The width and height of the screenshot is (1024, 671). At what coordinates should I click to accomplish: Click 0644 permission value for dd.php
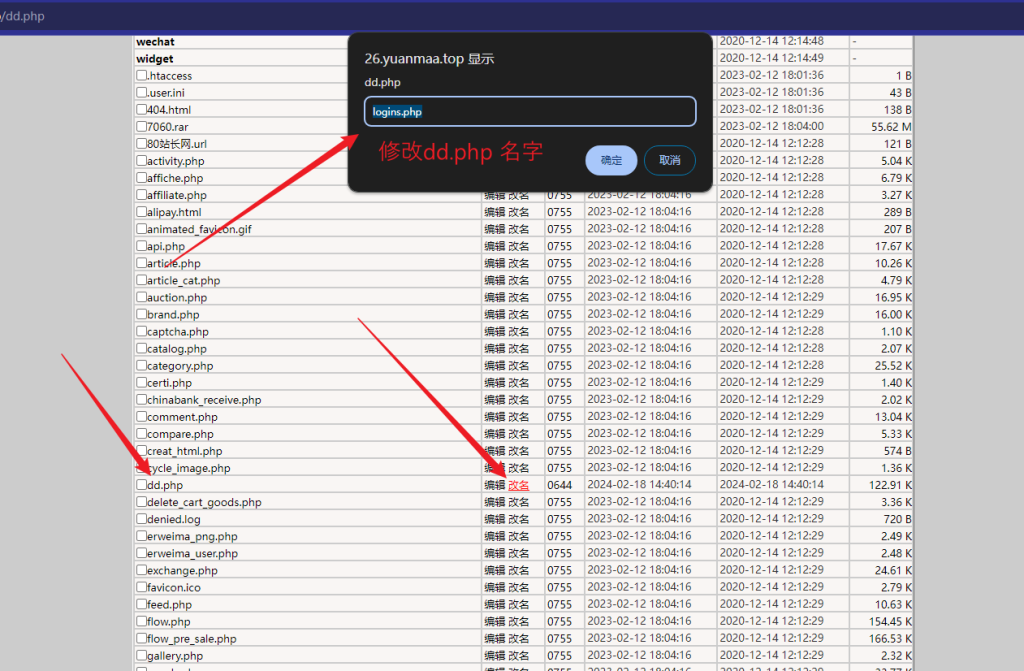coord(559,485)
